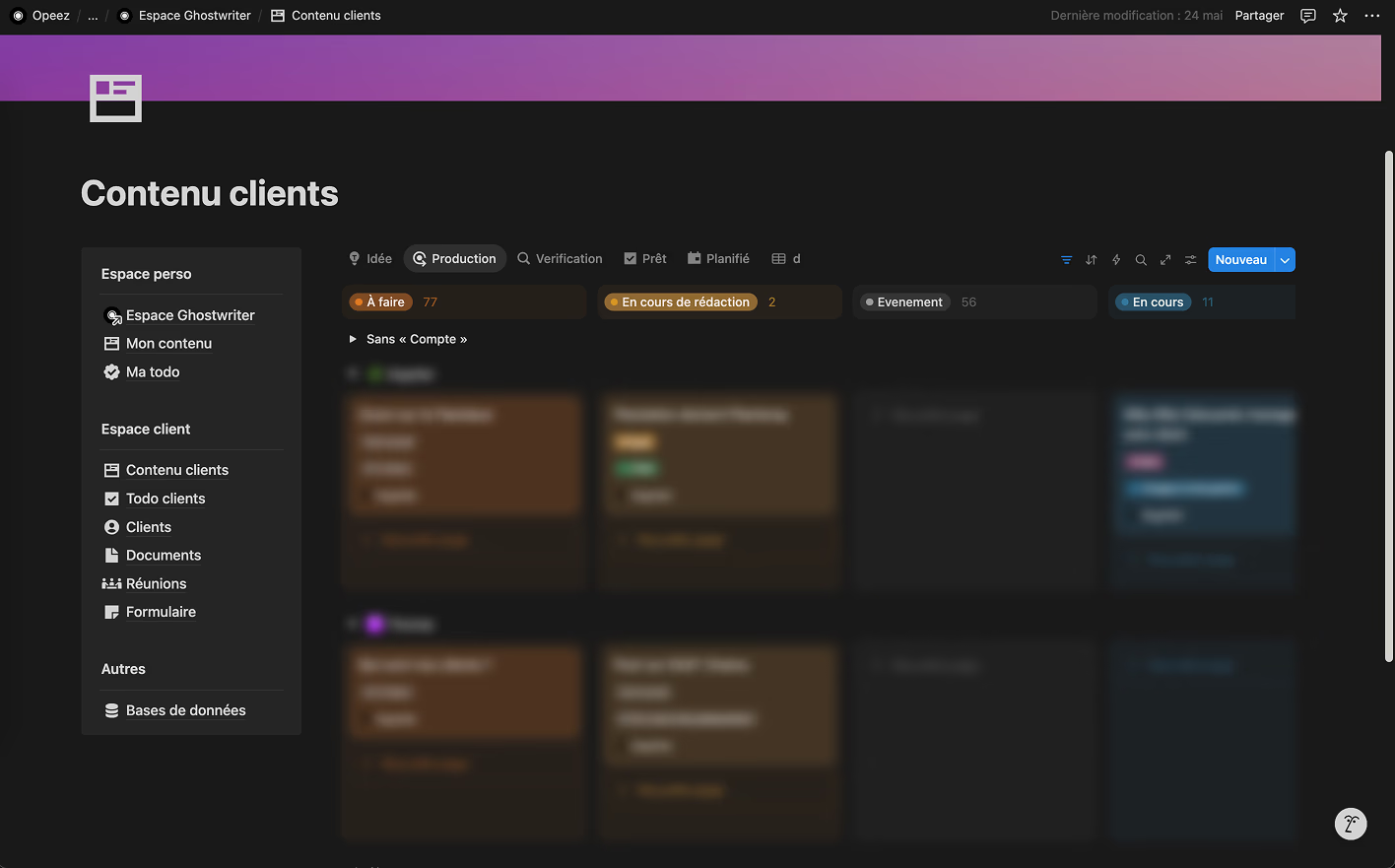Click the Nouveau button
Screen dimensions: 1395x868
pos(1241,260)
